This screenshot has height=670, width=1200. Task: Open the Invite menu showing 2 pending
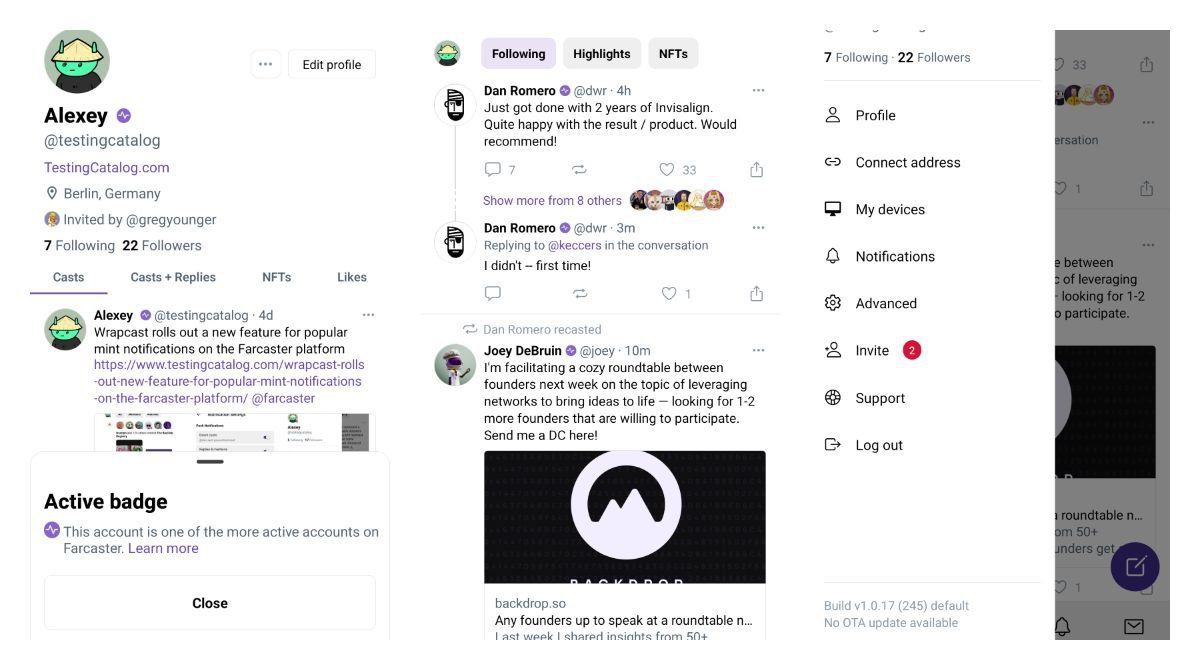click(873, 350)
